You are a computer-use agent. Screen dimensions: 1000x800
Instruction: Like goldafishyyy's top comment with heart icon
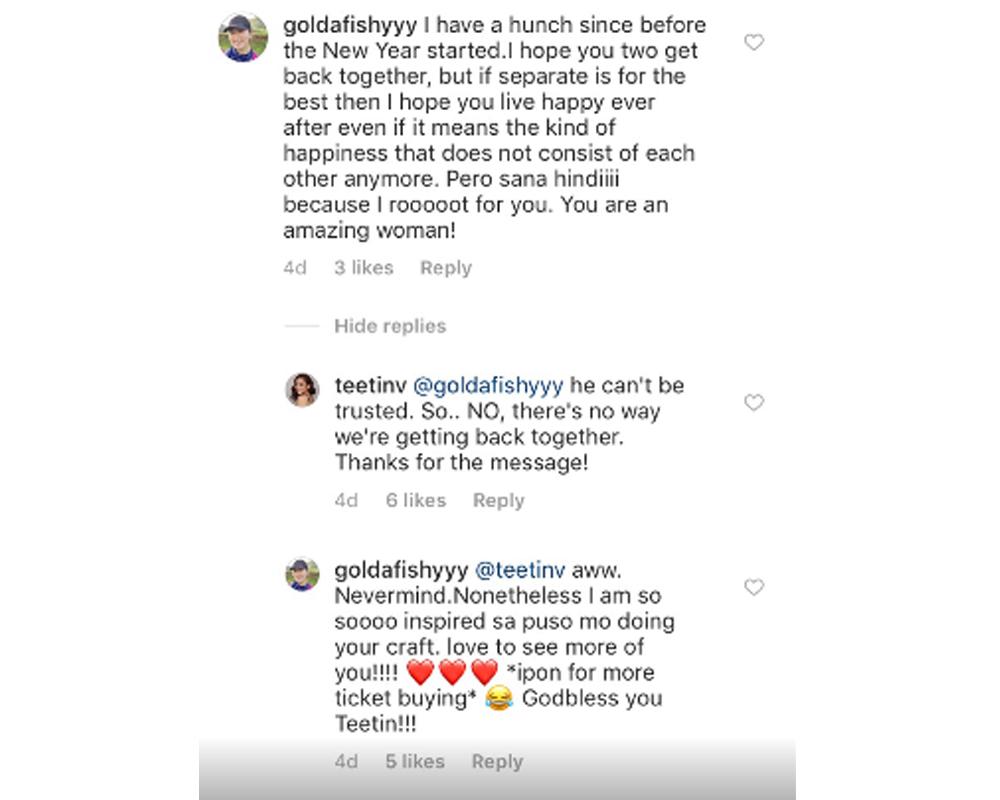[x=755, y=42]
